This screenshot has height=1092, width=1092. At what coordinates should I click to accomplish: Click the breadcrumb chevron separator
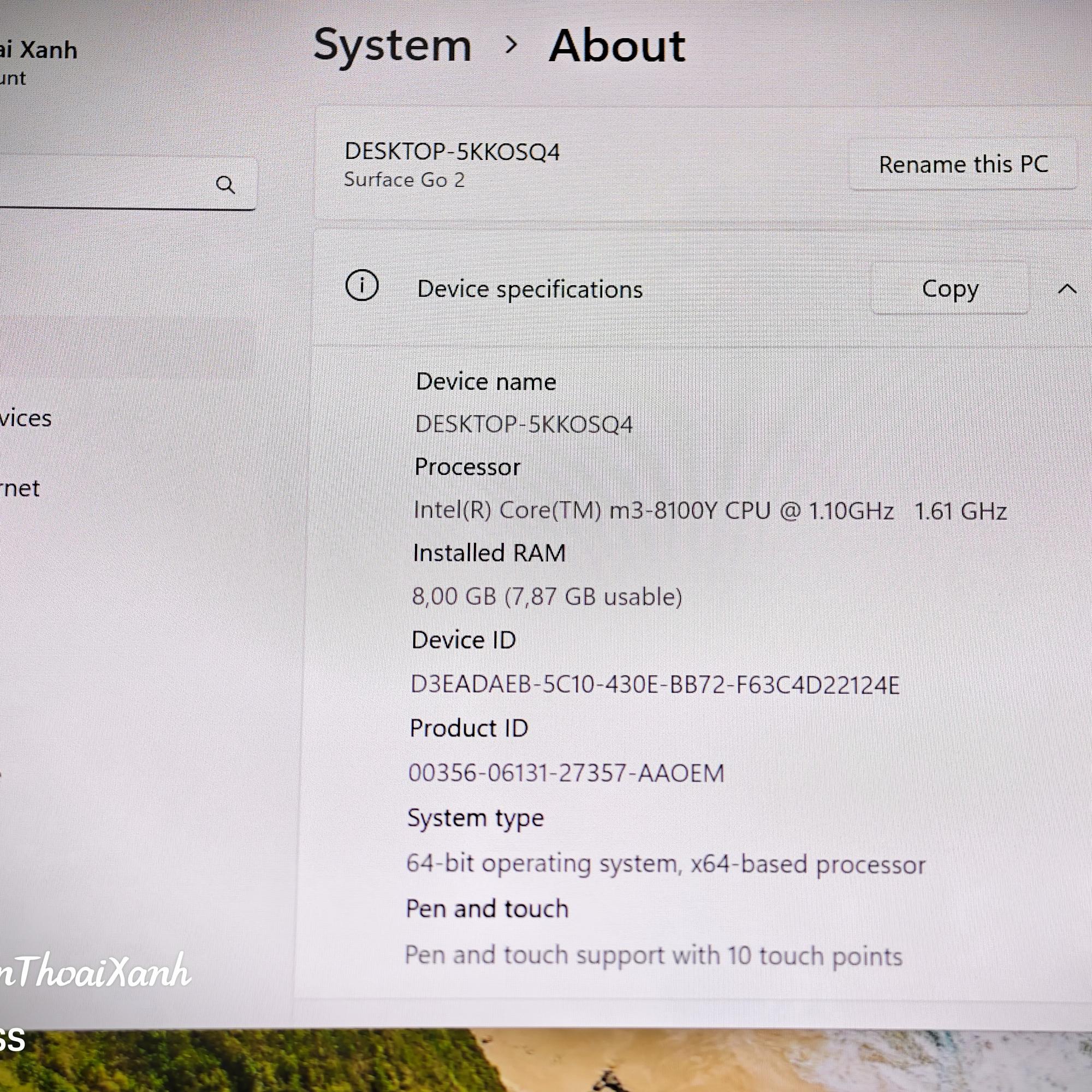[x=511, y=45]
